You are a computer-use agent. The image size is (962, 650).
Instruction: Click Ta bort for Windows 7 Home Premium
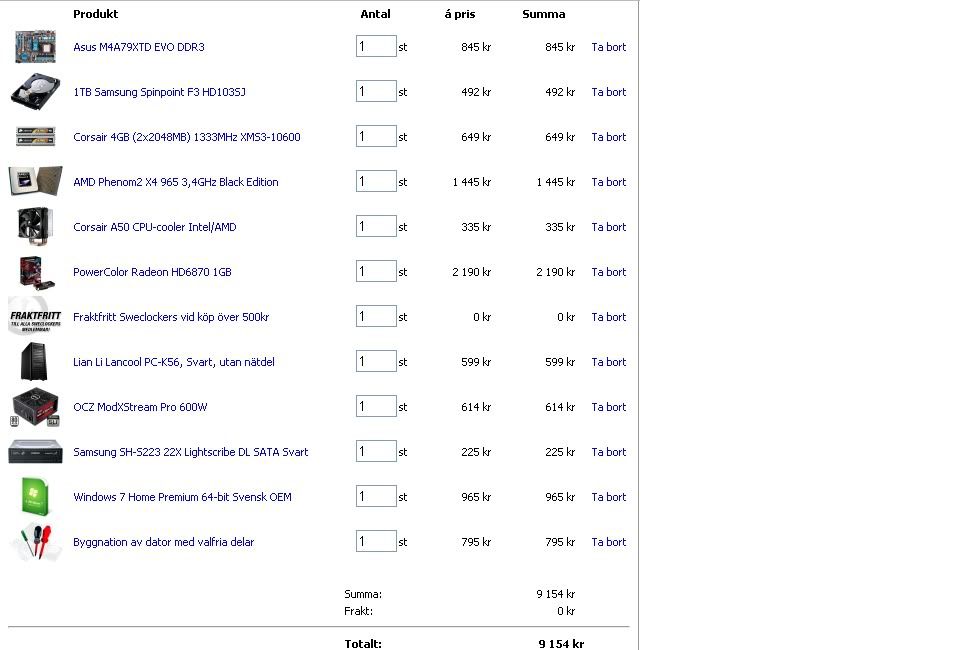pyautogui.click(x=608, y=497)
